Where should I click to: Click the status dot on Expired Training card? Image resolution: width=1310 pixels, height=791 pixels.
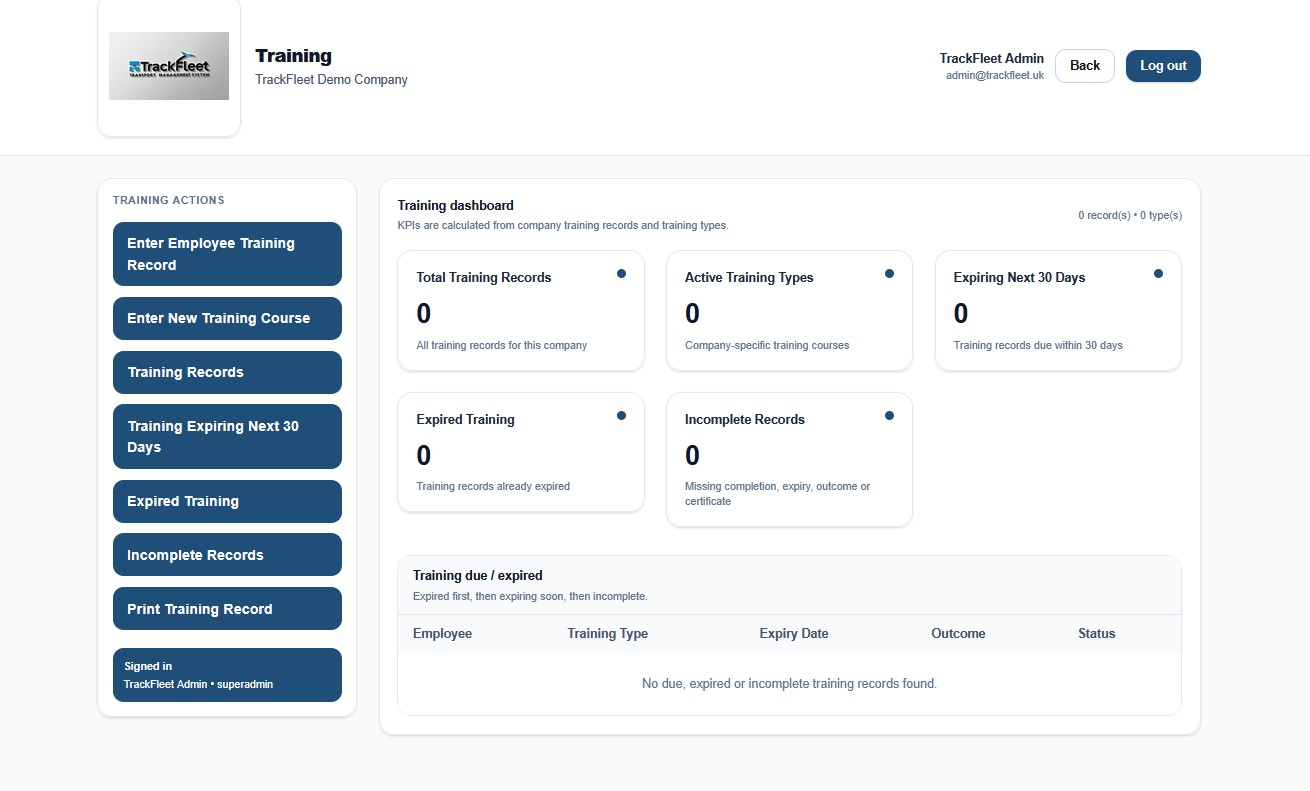tap(621, 414)
